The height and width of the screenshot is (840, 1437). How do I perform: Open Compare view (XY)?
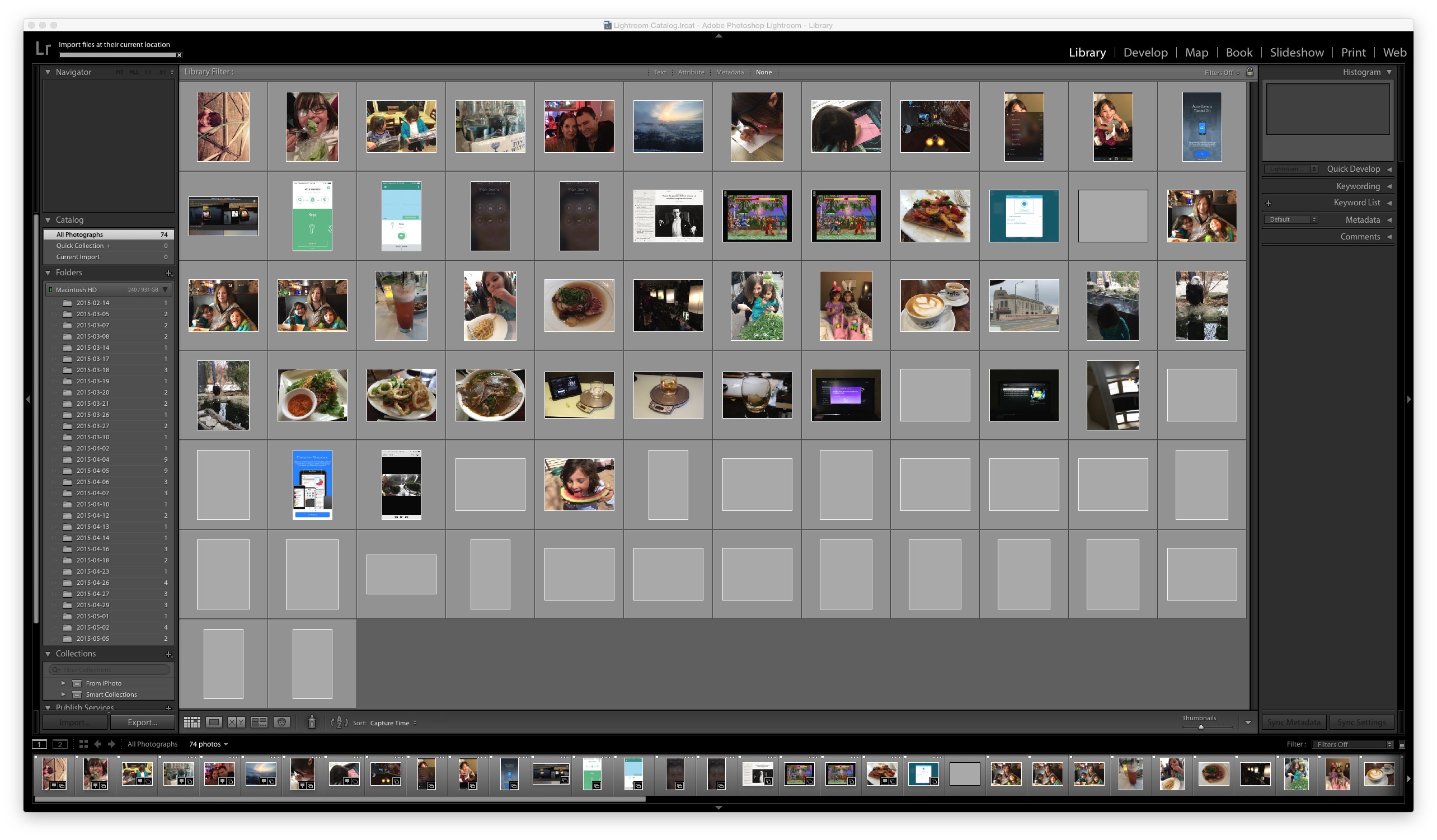(x=236, y=722)
